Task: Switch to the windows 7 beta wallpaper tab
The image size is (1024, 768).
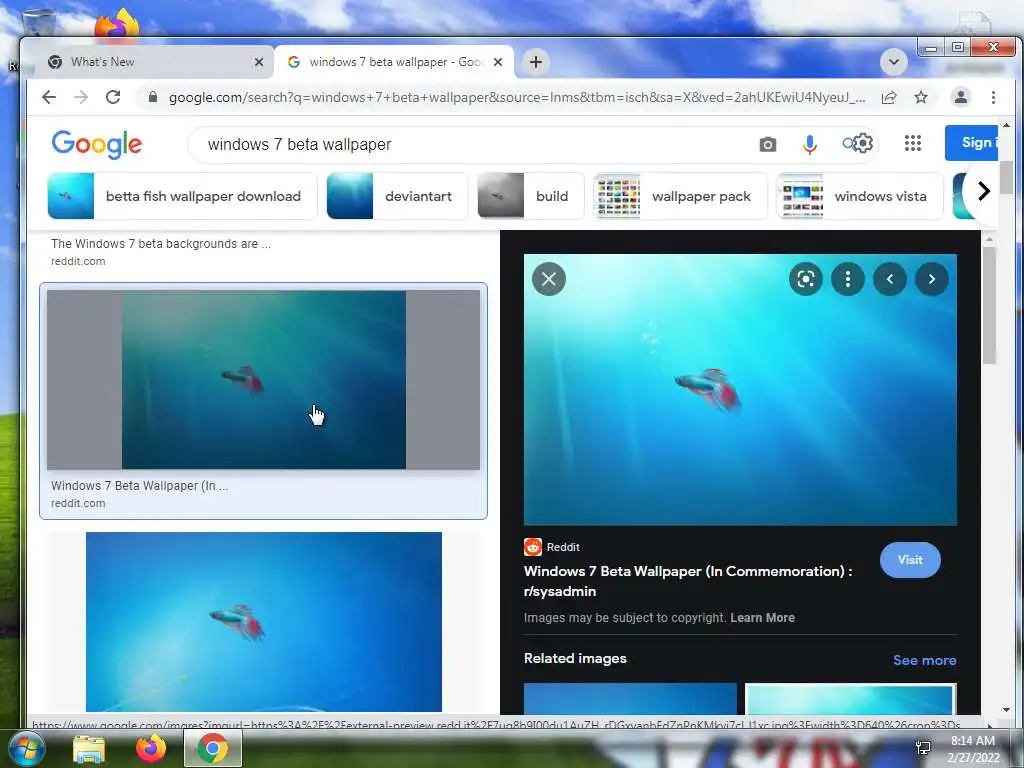Action: [394, 62]
